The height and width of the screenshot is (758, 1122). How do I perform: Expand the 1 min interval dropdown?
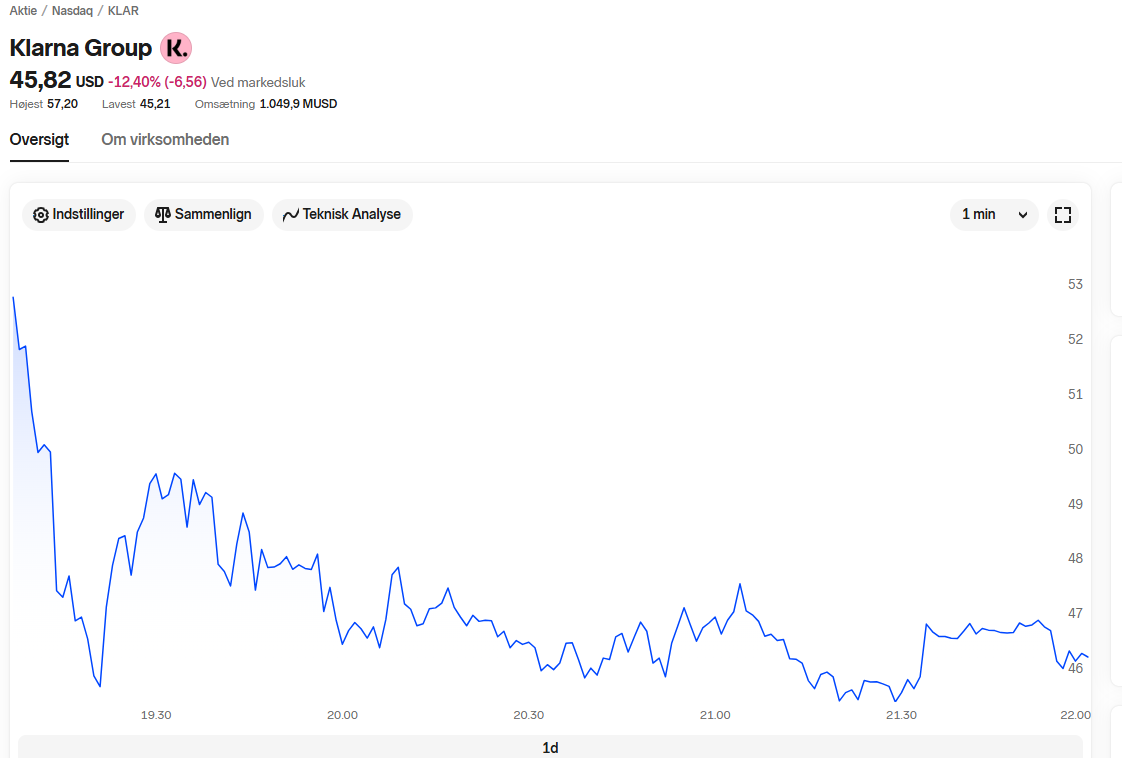point(994,215)
